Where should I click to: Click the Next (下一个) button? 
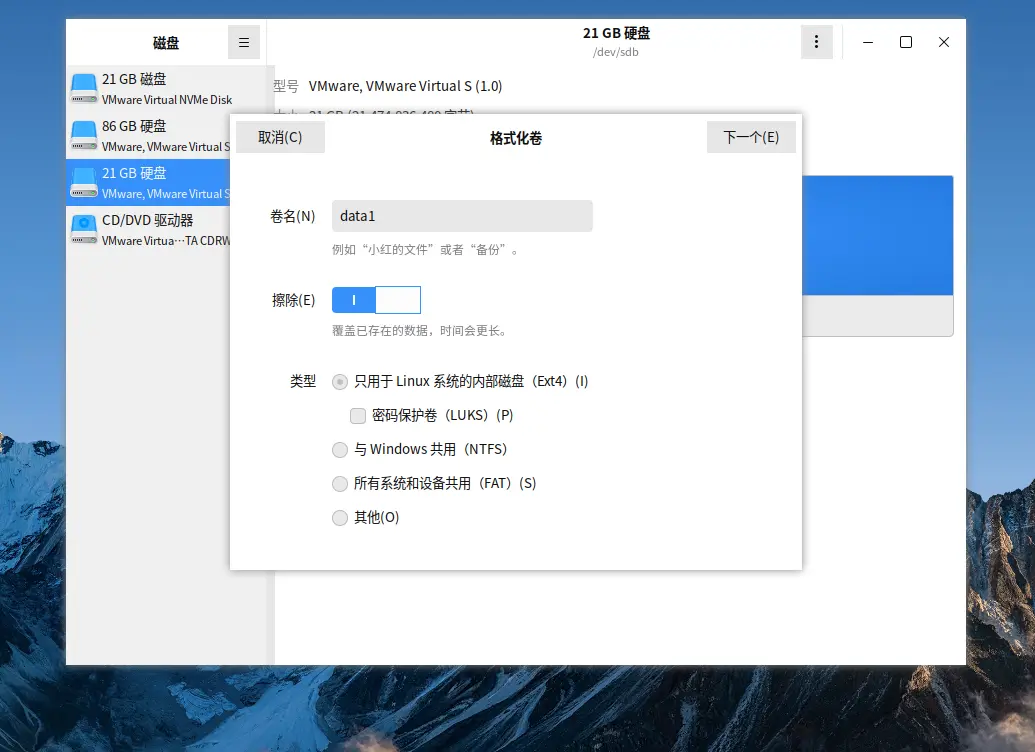(x=751, y=137)
